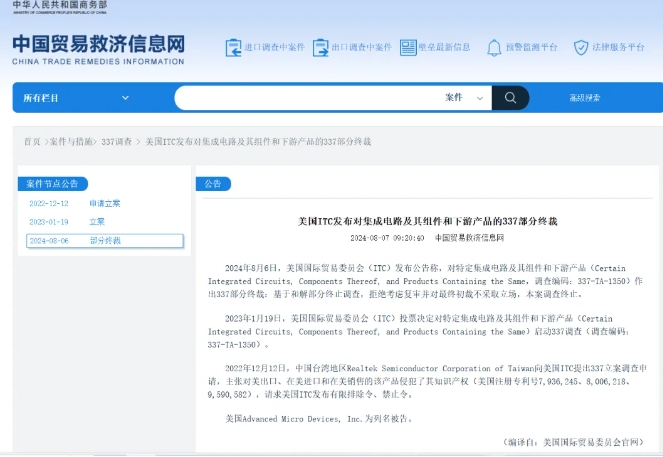
Task: Select the 2024-08-06 部分终裁 entry
Action: click(104, 241)
